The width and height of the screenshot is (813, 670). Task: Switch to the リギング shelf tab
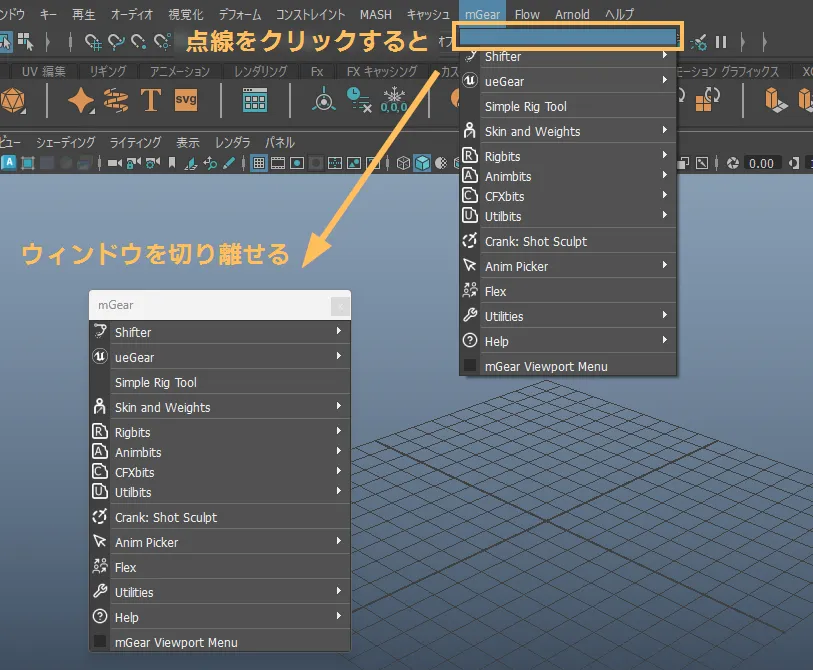pos(108,72)
